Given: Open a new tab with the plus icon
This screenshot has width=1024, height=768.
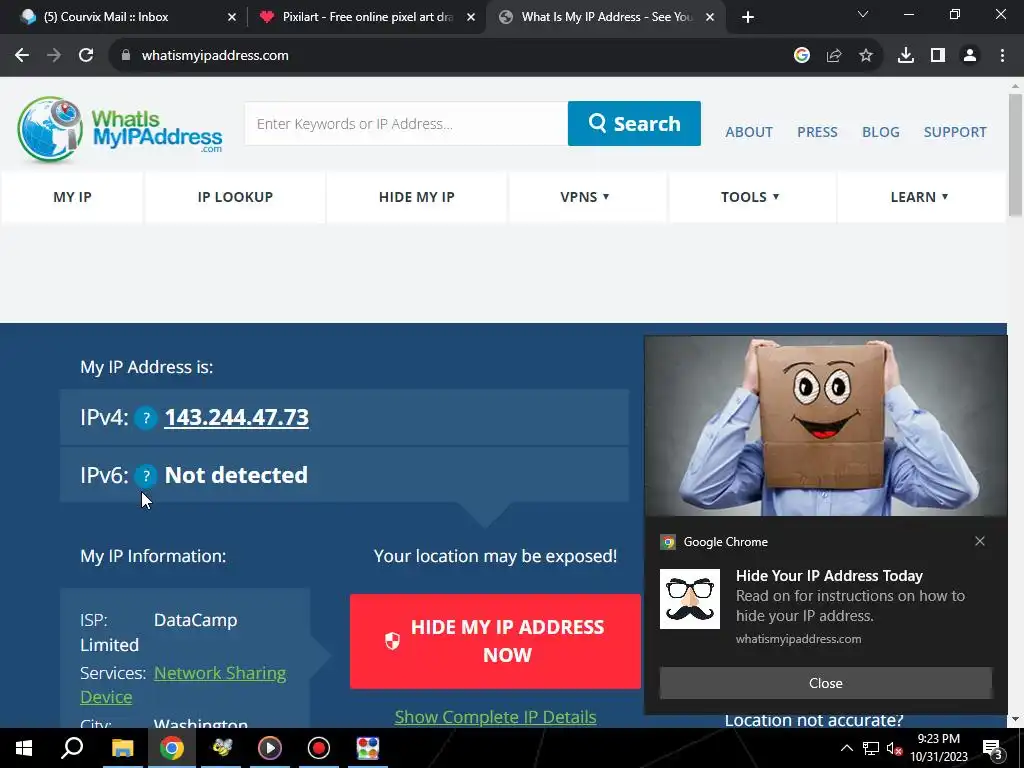Looking at the screenshot, I should point(748,17).
